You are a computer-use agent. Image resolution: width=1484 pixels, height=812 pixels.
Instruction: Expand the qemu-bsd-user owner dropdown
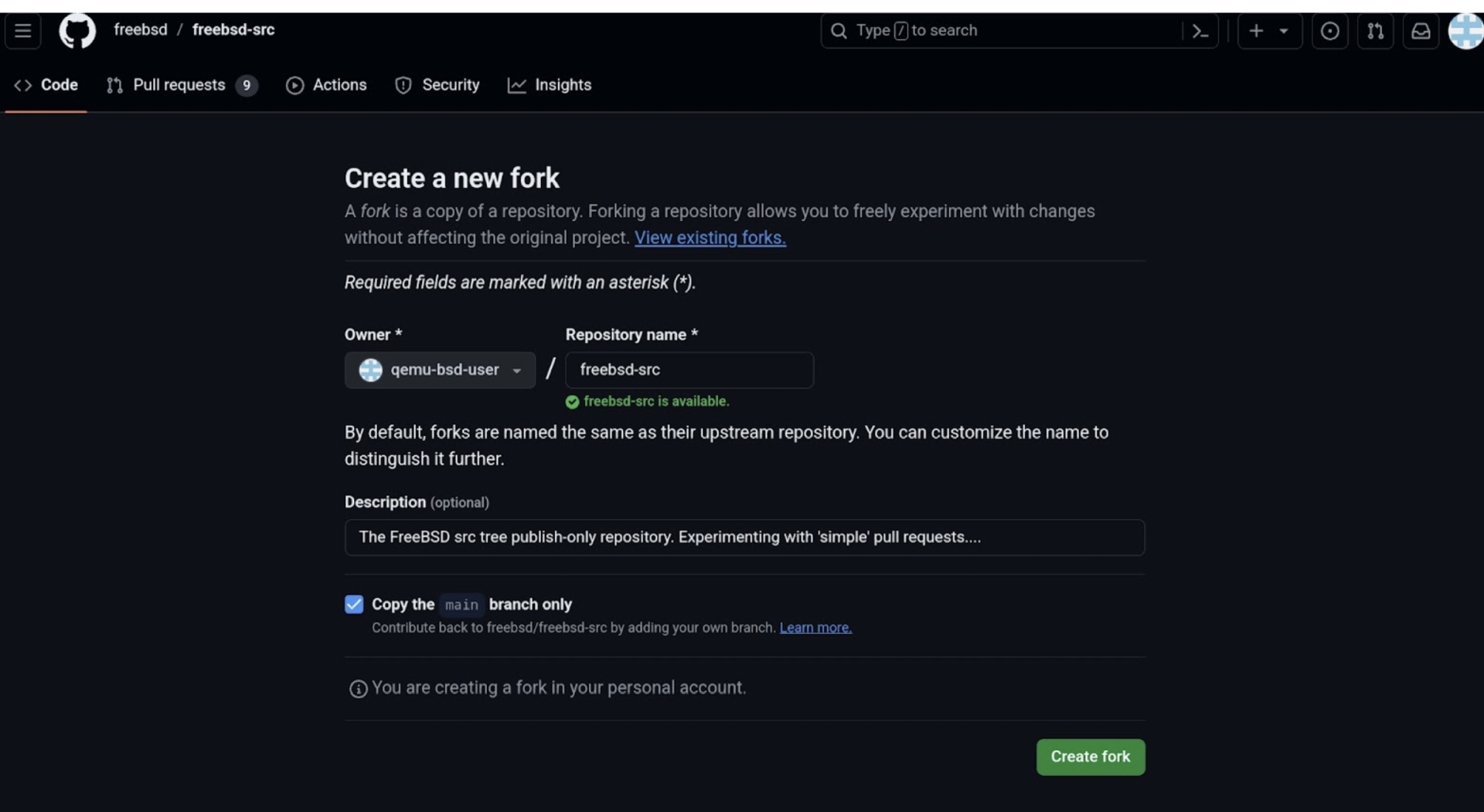[440, 370]
